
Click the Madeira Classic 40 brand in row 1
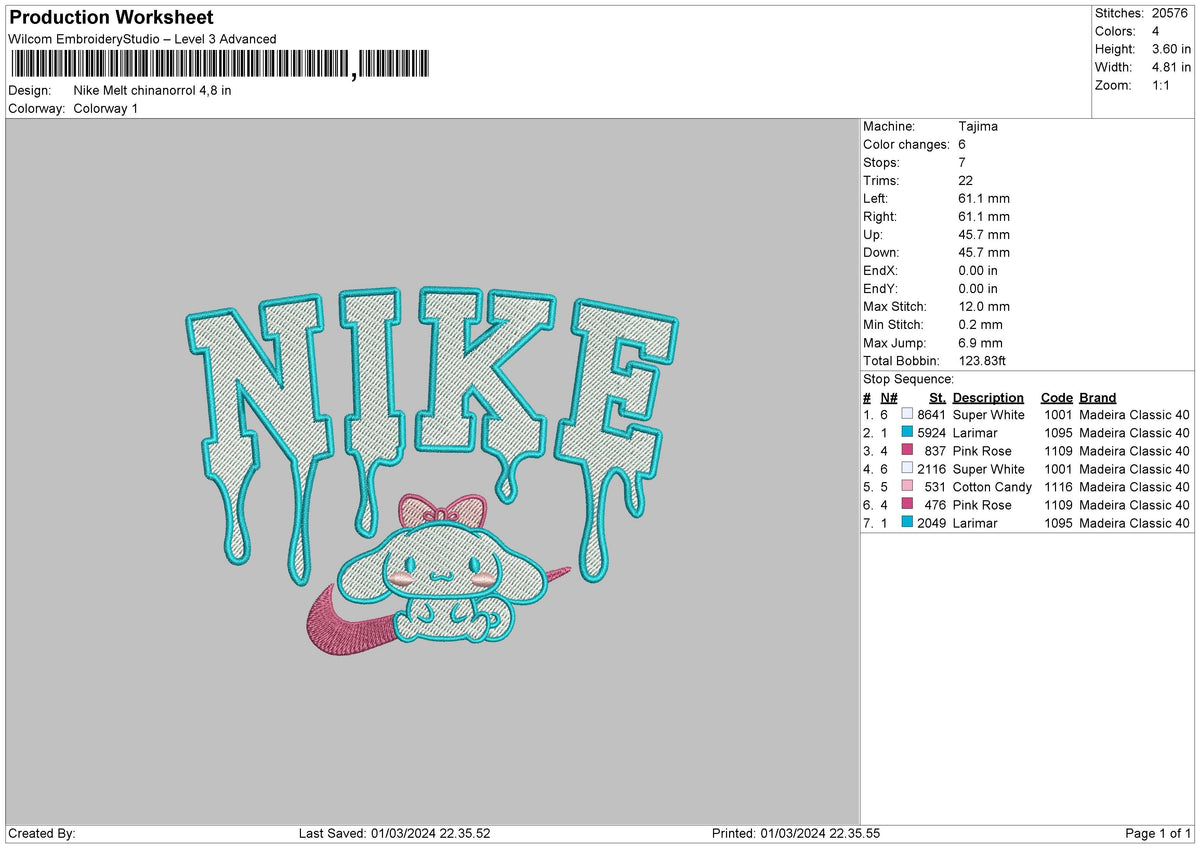point(1133,414)
